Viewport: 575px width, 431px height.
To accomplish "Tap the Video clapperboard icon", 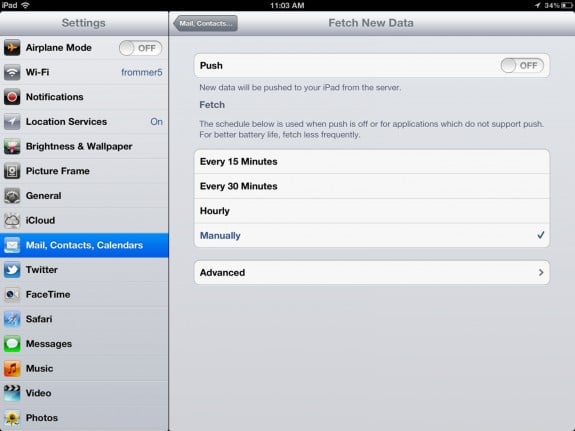I will click(12, 393).
